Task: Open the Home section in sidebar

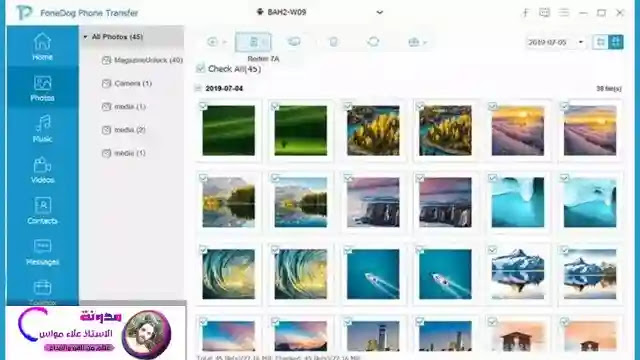Action: (x=42, y=47)
